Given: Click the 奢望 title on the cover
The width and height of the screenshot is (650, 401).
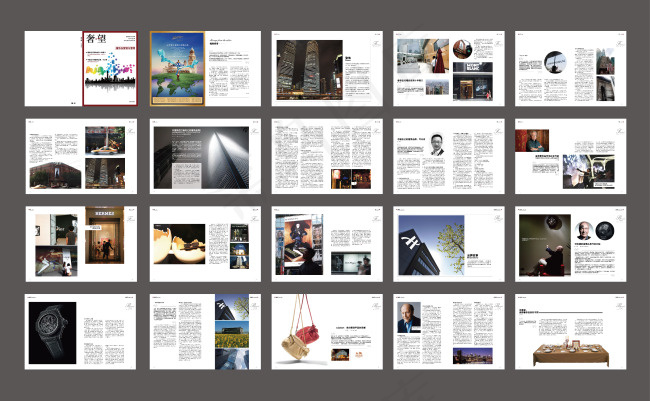Looking at the screenshot, I should coord(96,39).
